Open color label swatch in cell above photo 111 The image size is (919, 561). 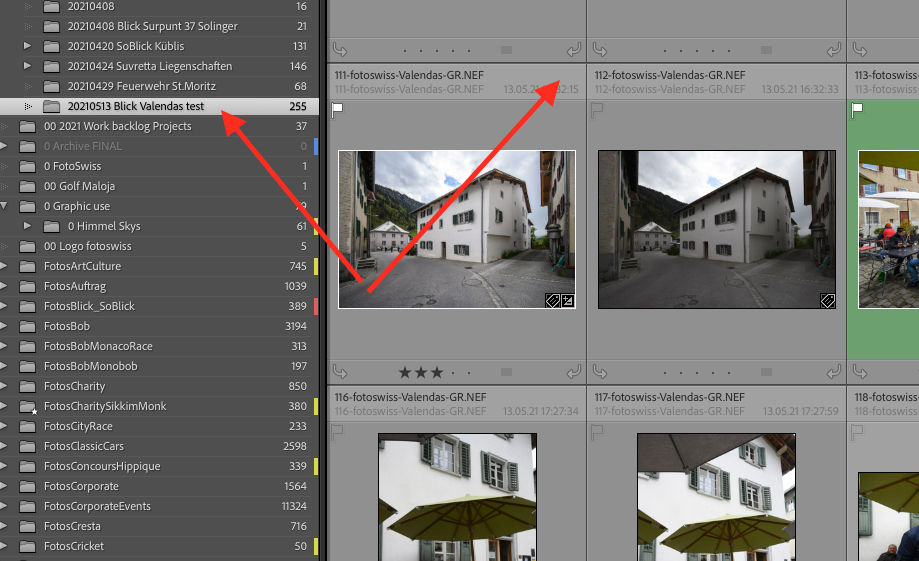[x=506, y=50]
